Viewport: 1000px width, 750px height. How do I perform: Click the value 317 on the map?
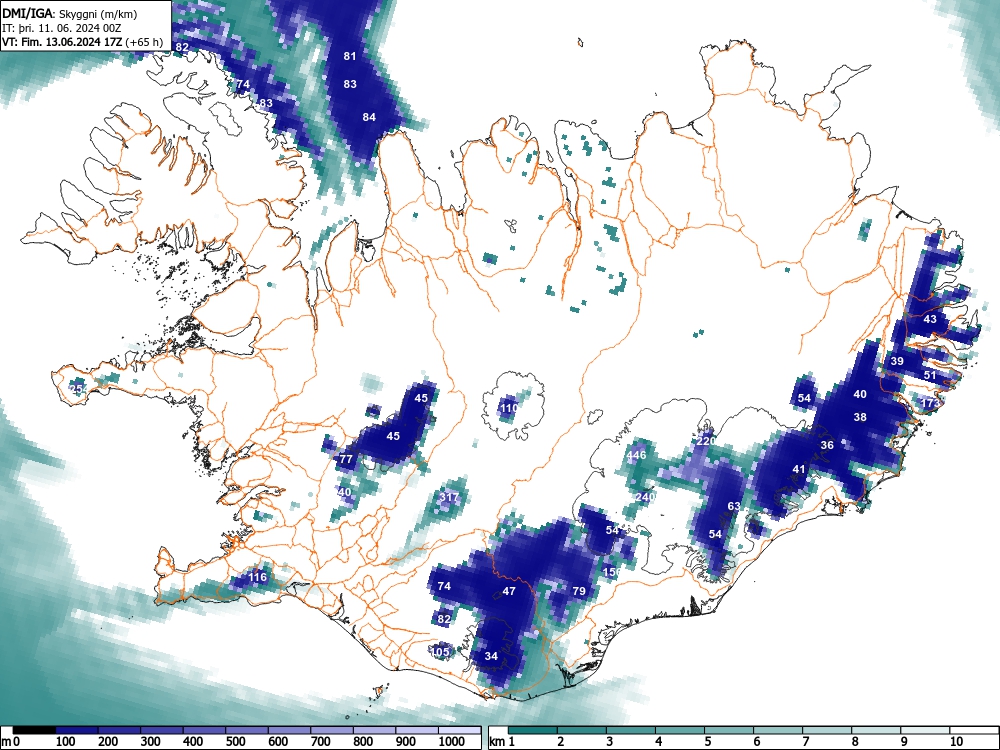[x=449, y=497]
